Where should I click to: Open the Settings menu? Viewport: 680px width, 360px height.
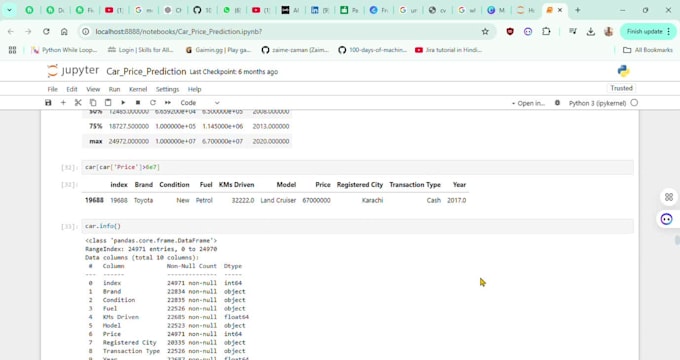[x=167, y=89]
